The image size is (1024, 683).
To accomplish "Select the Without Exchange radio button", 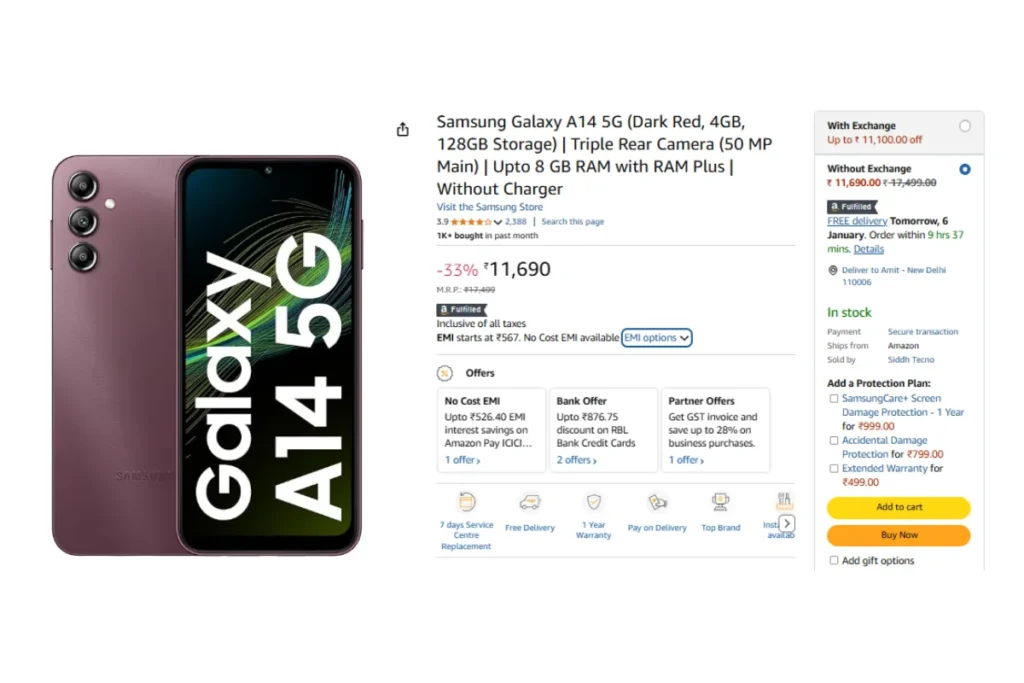I will click(x=965, y=169).
